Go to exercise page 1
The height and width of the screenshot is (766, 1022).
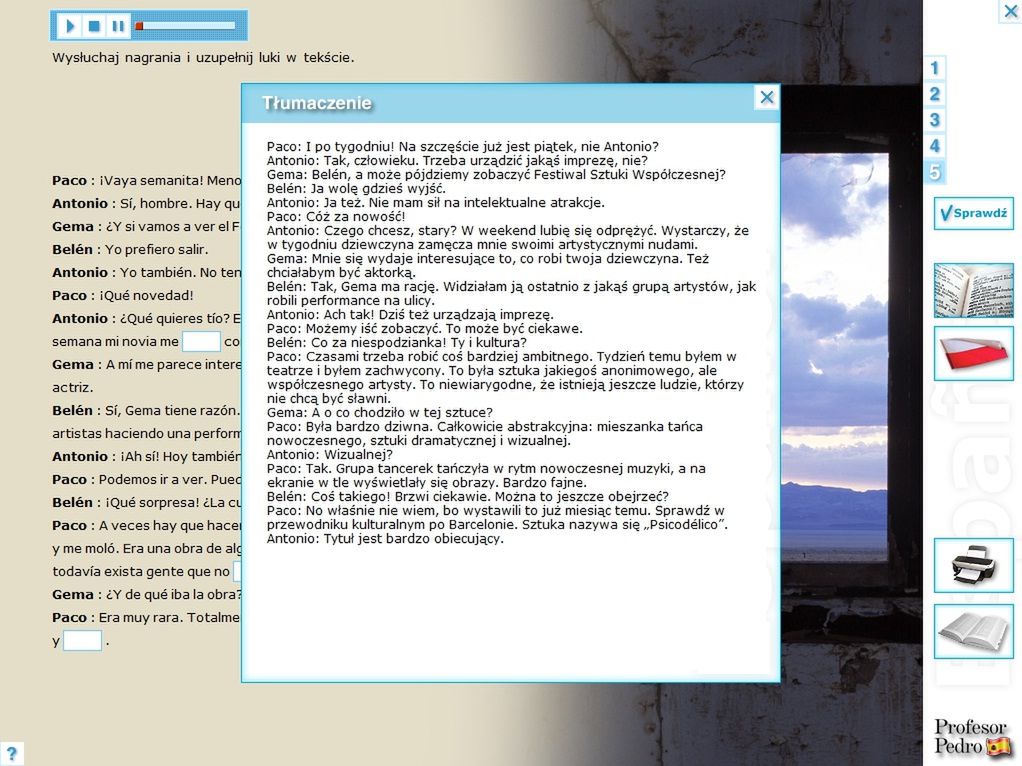tap(934, 68)
